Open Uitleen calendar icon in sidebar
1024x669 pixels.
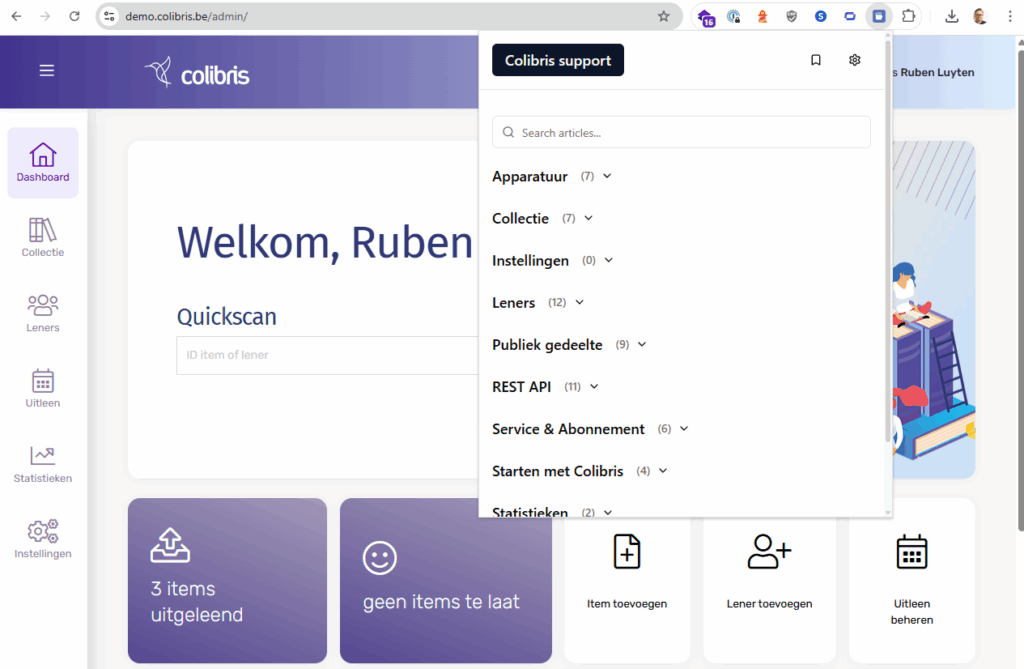pyautogui.click(x=43, y=381)
